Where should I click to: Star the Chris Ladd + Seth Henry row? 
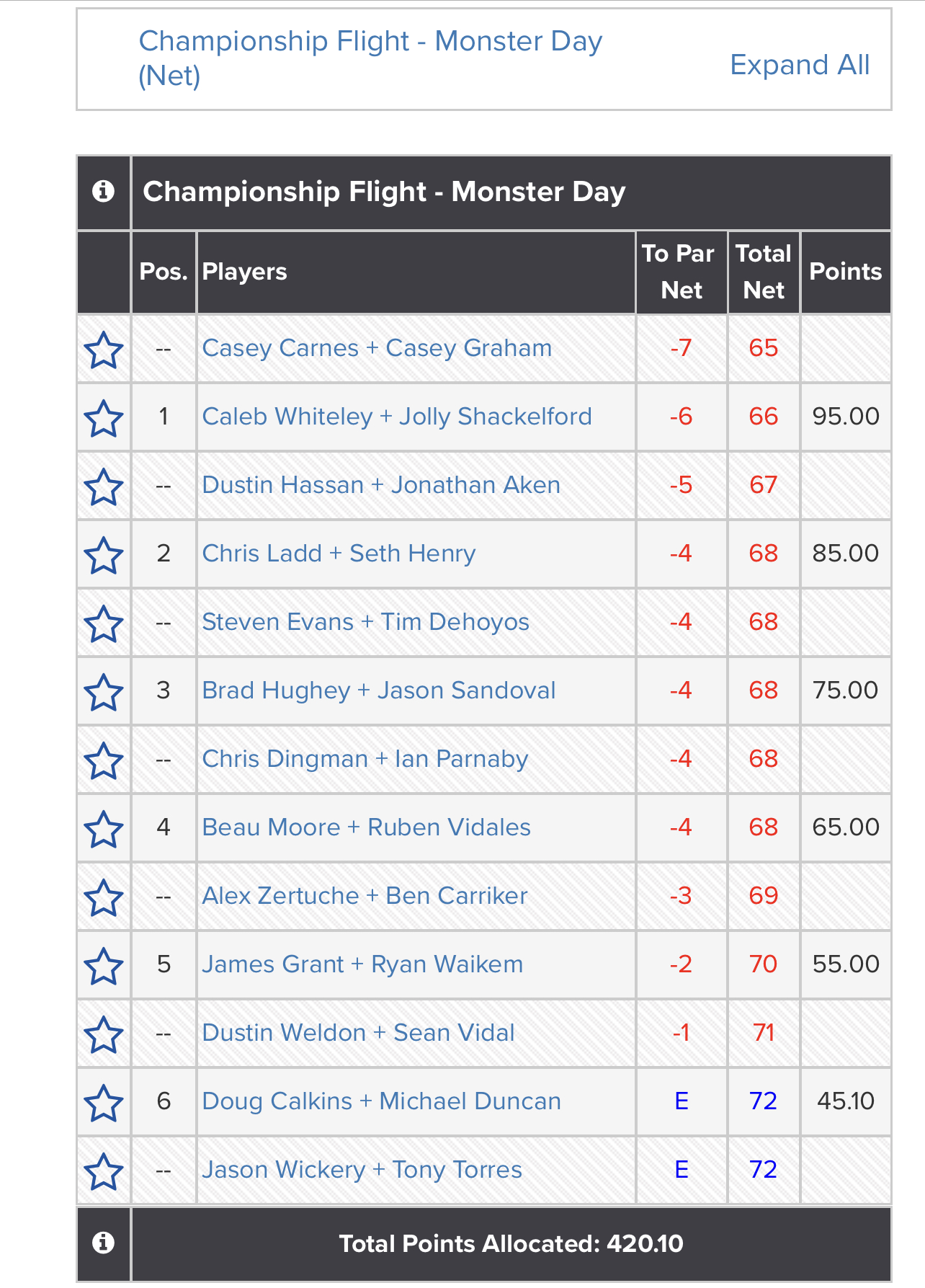pos(104,555)
